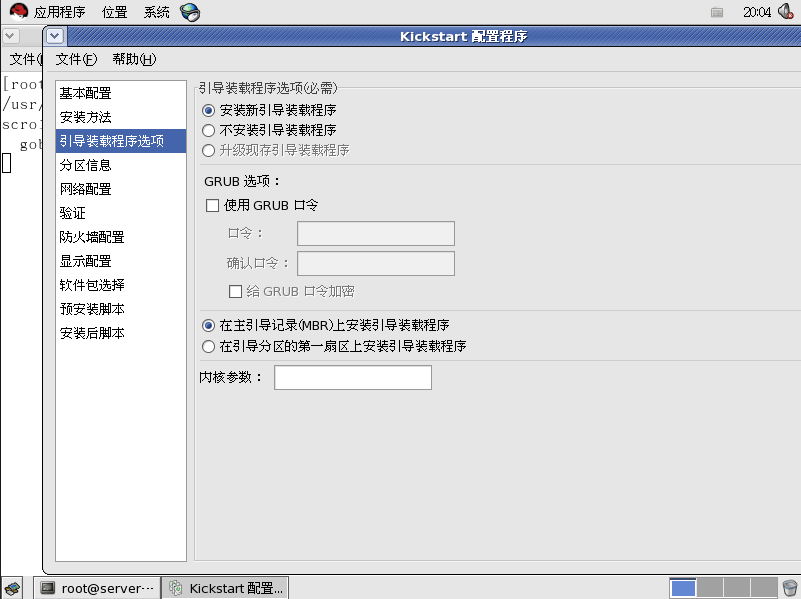Click the 口令 password input field
801x599 pixels.
(x=376, y=234)
